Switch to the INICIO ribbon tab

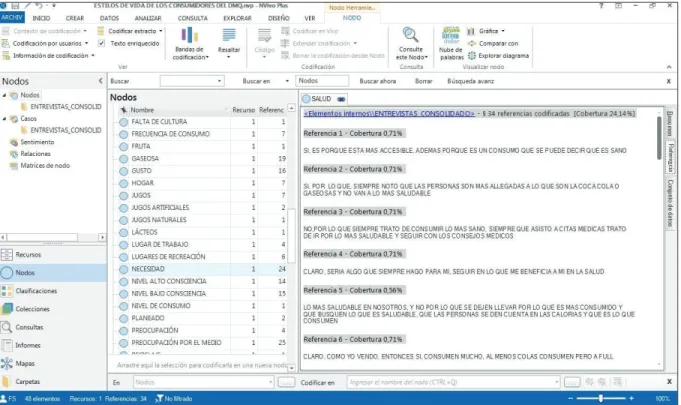coord(41,18)
